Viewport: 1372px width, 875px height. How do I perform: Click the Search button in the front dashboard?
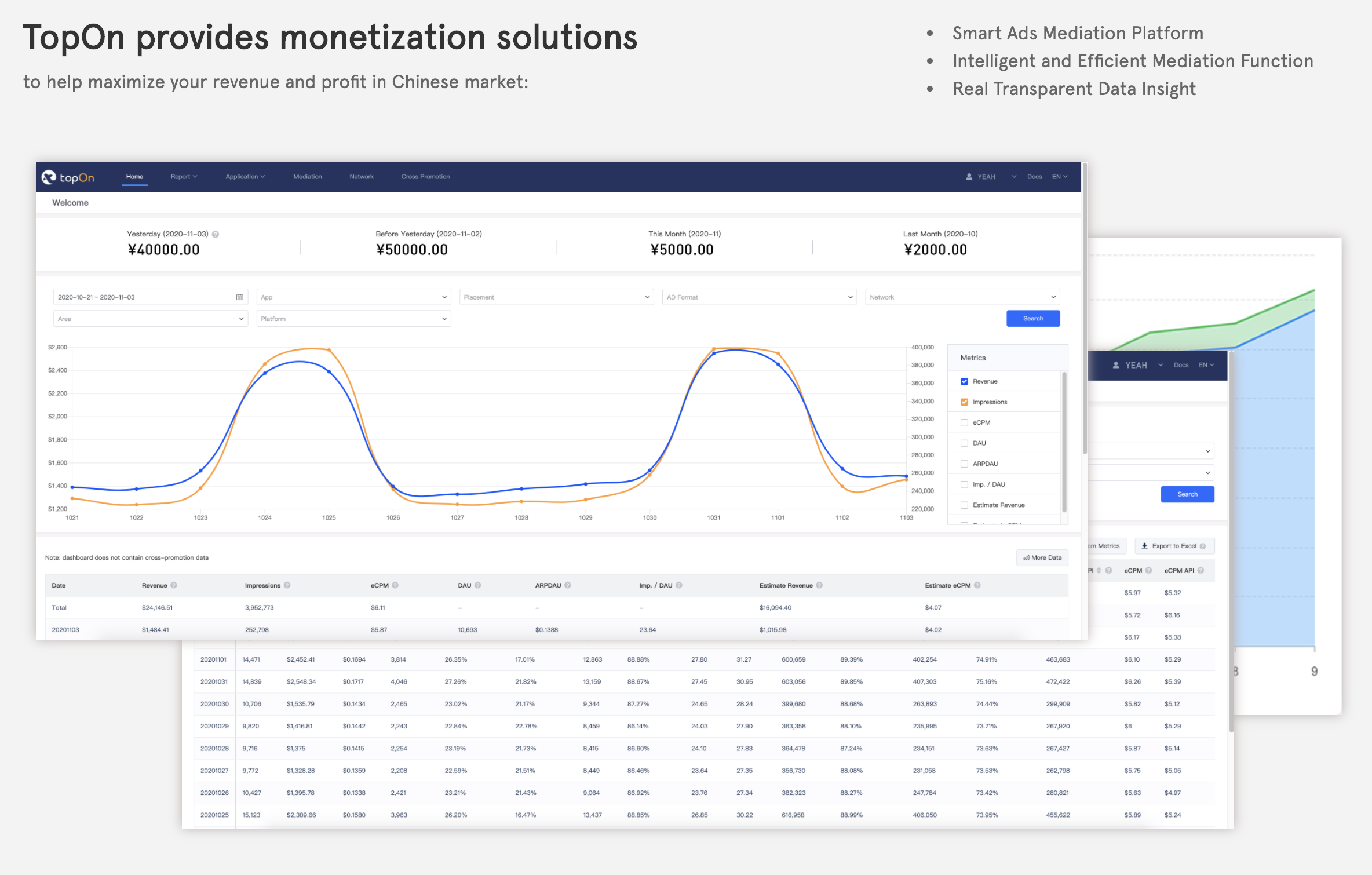[1033, 319]
